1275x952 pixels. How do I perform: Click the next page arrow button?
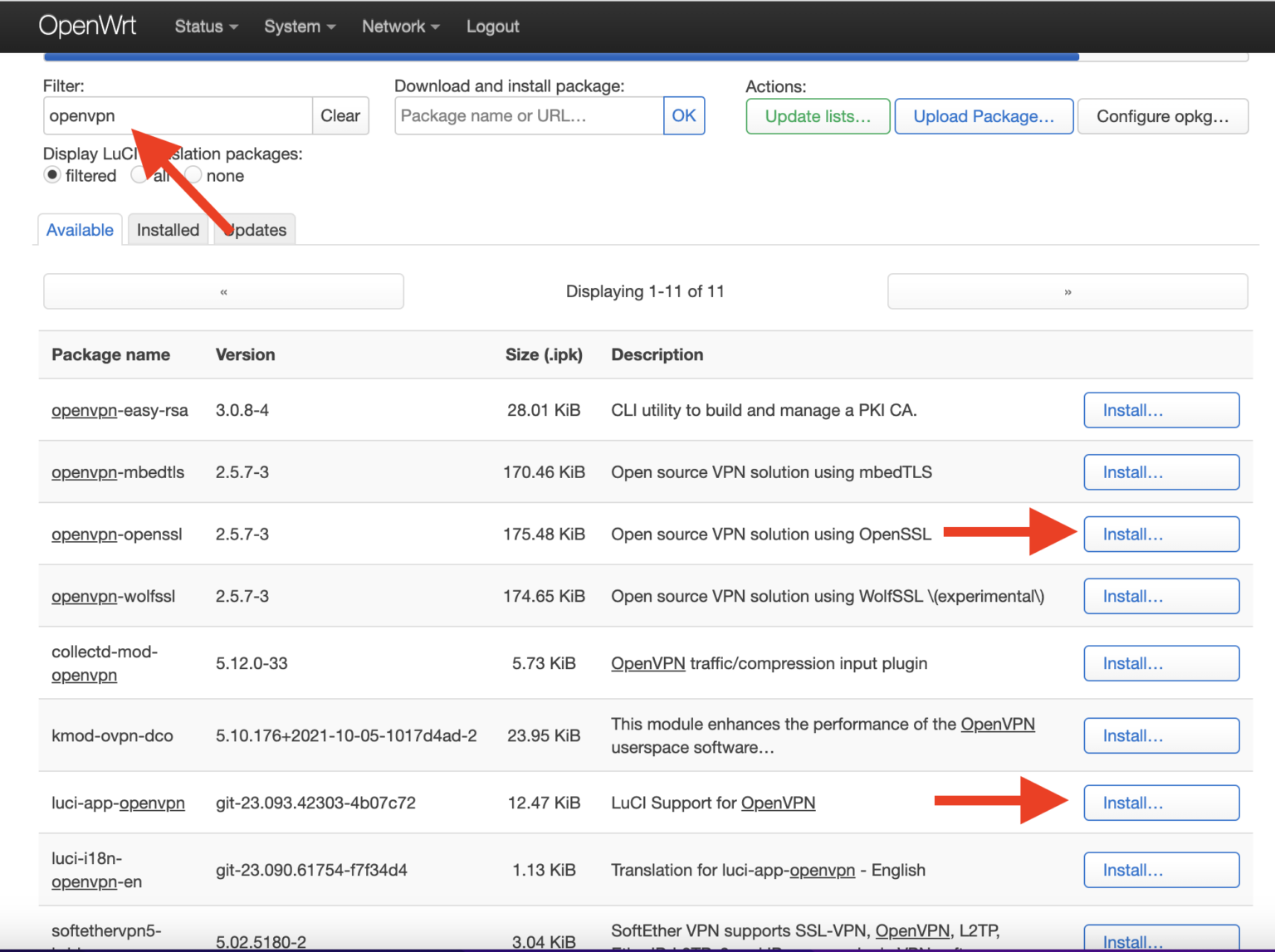click(1067, 291)
